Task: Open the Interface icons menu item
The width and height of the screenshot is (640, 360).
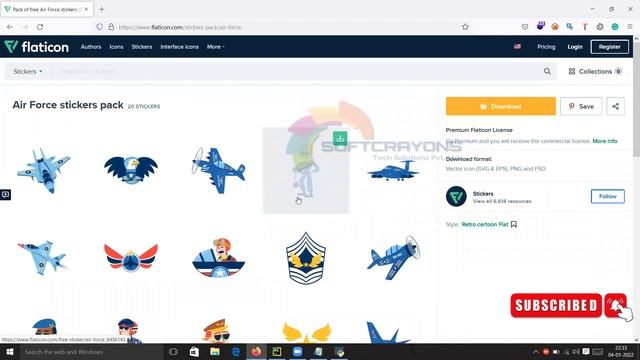Action: click(x=179, y=47)
